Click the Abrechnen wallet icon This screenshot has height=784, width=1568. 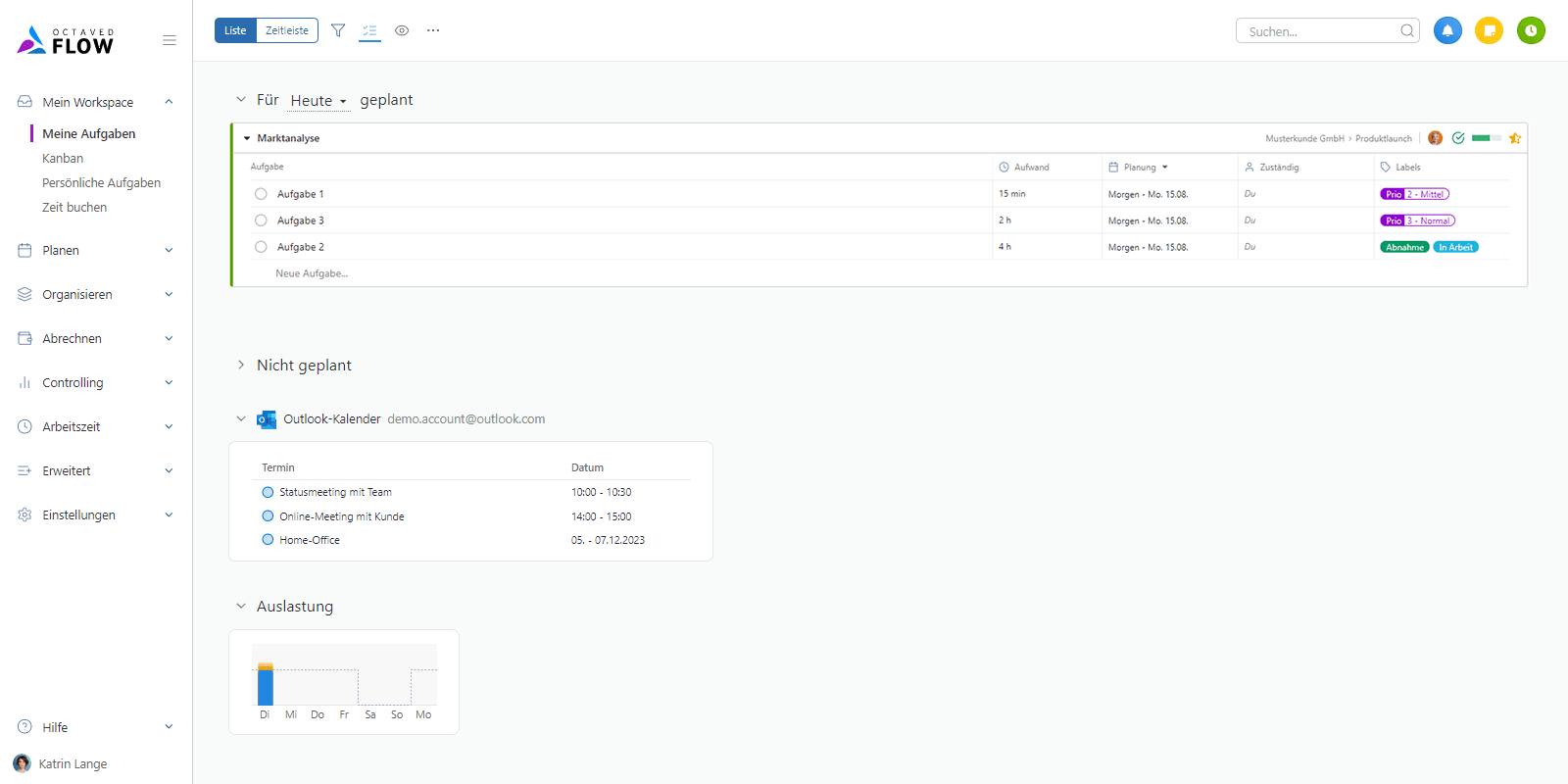[24, 338]
